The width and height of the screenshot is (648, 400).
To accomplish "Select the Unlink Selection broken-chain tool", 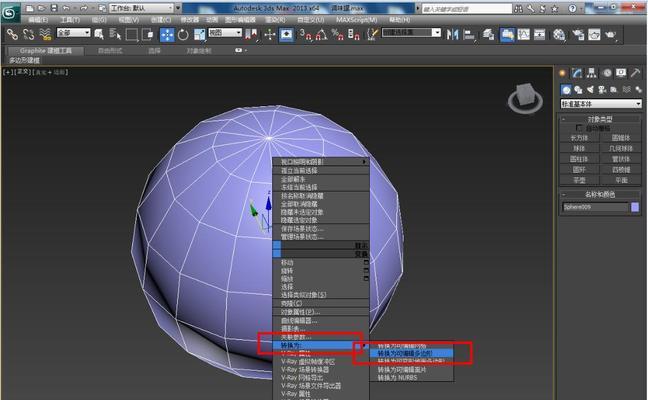I will (29, 34).
